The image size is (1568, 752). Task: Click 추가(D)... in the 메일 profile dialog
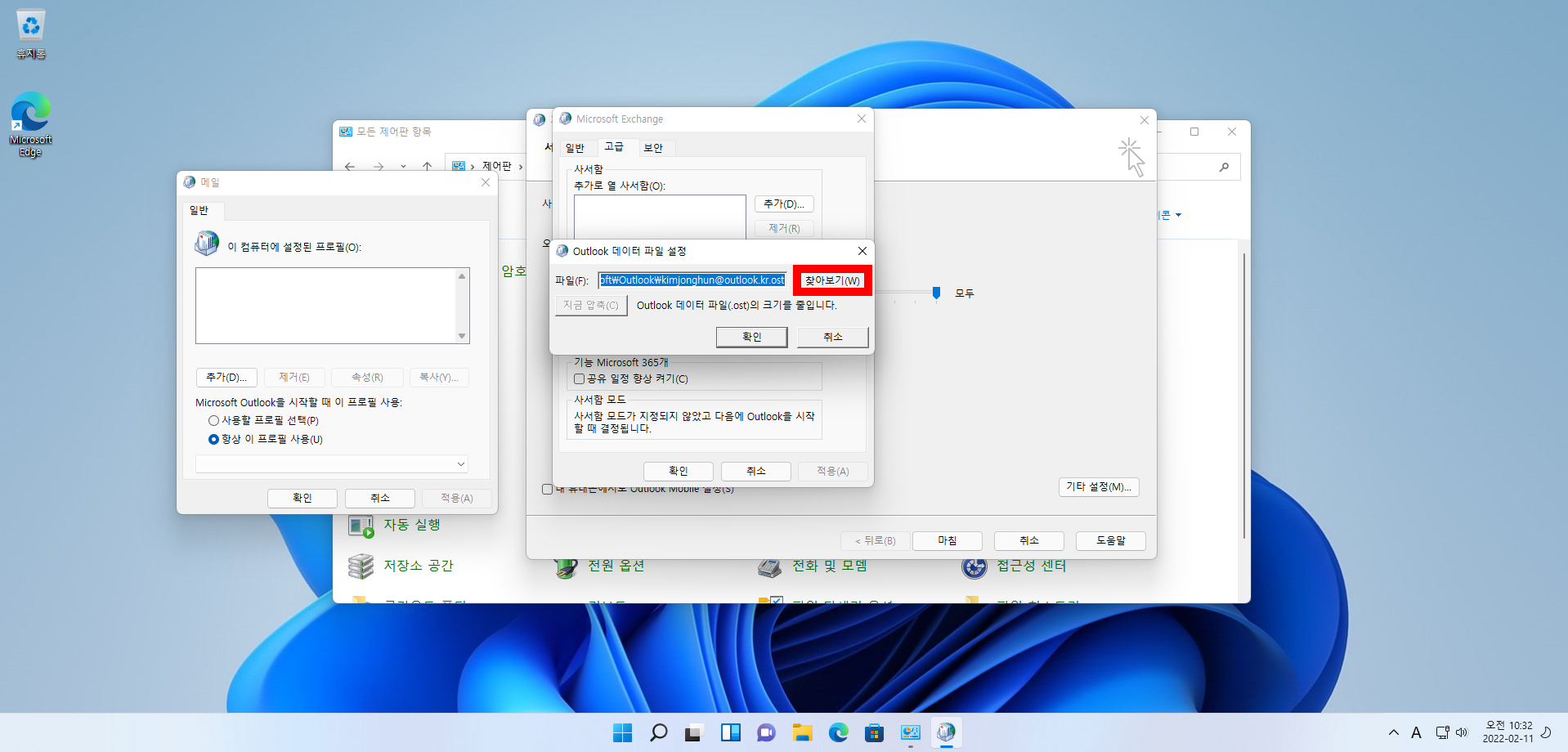tap(226, 378)
